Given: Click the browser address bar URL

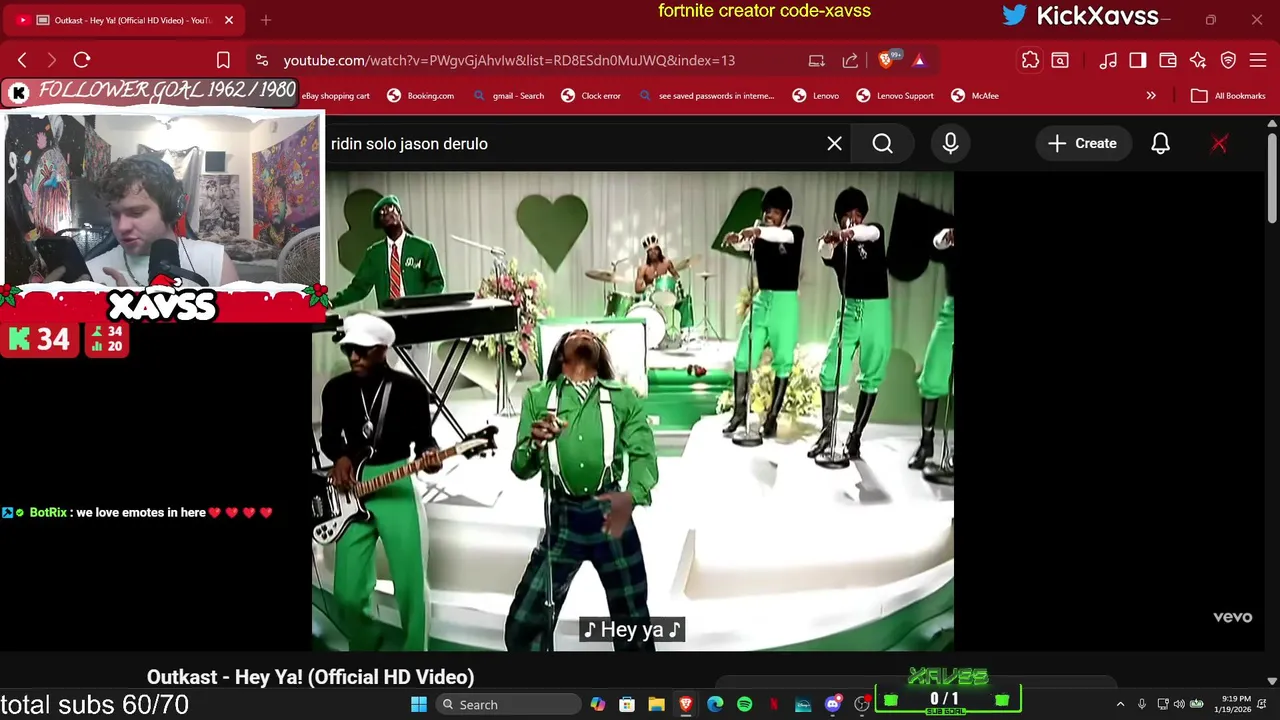Looking at the screenshot, I should [x=509, y=60].
